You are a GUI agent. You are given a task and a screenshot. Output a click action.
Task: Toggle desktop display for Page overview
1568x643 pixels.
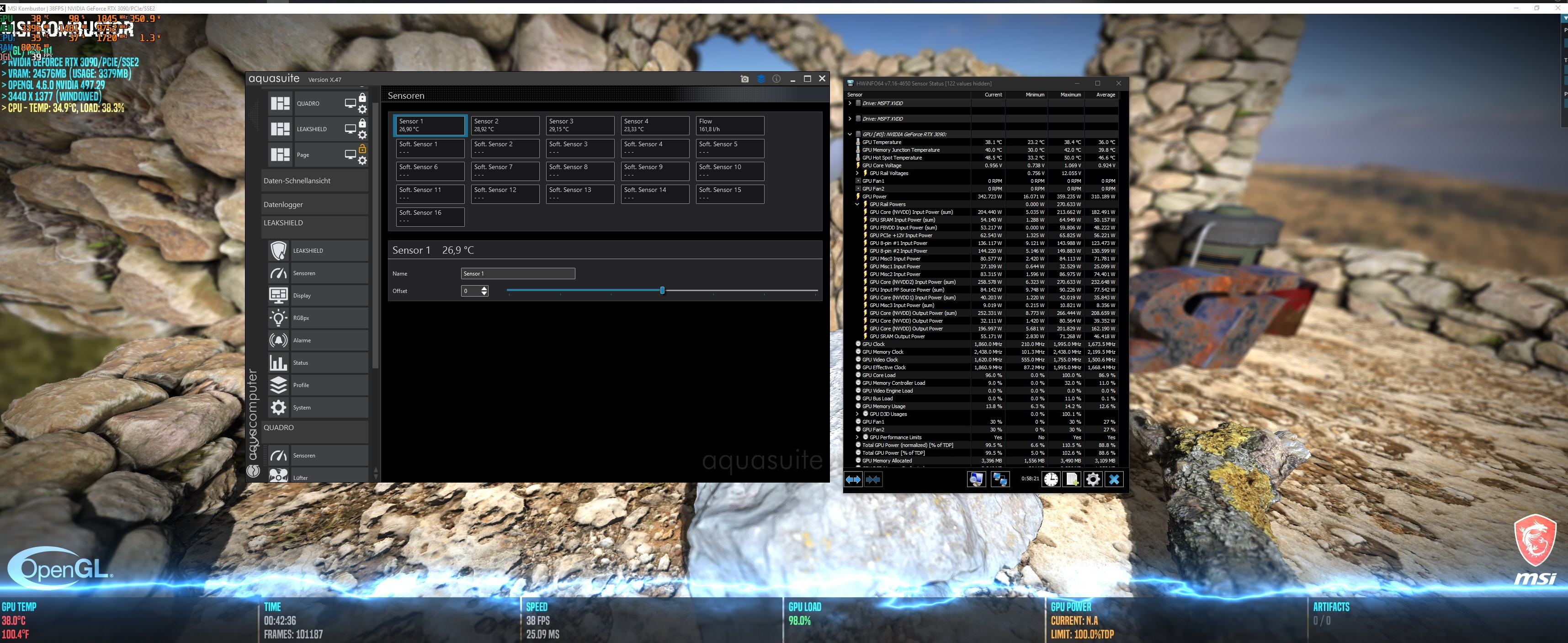pyautogui.click(x=350, y=154)
